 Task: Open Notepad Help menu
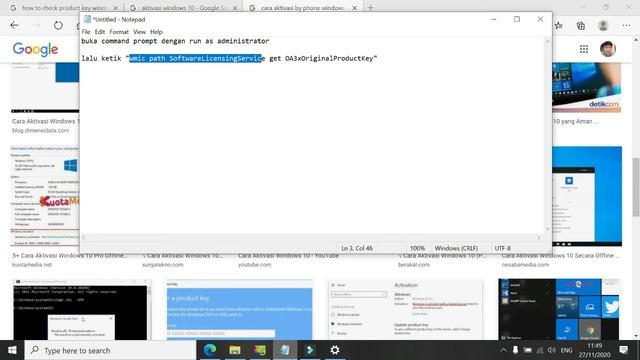(x=156, y=31)
